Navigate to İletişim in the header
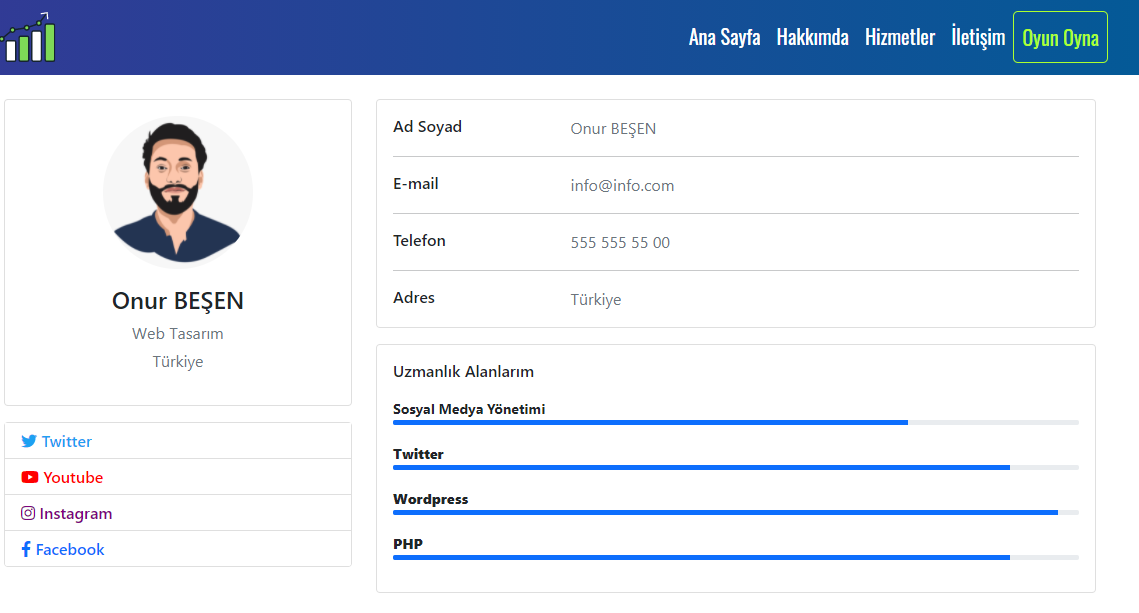 point(978,37)
